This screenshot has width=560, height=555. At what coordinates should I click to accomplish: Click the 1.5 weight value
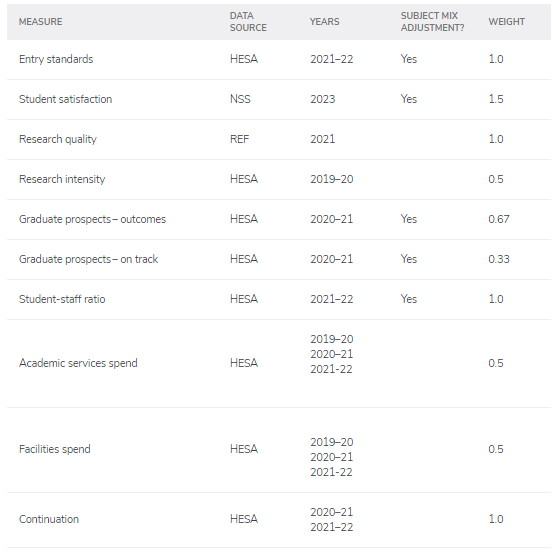pos(496,99)
